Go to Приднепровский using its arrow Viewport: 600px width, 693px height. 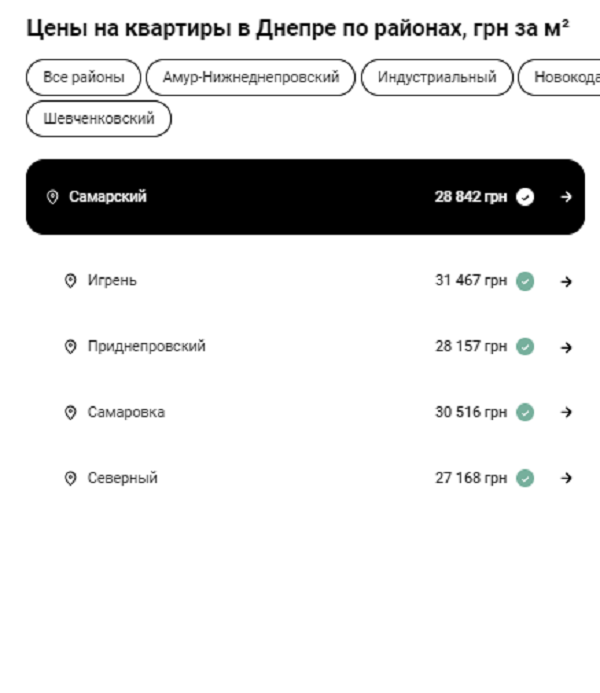pos(566,347)
